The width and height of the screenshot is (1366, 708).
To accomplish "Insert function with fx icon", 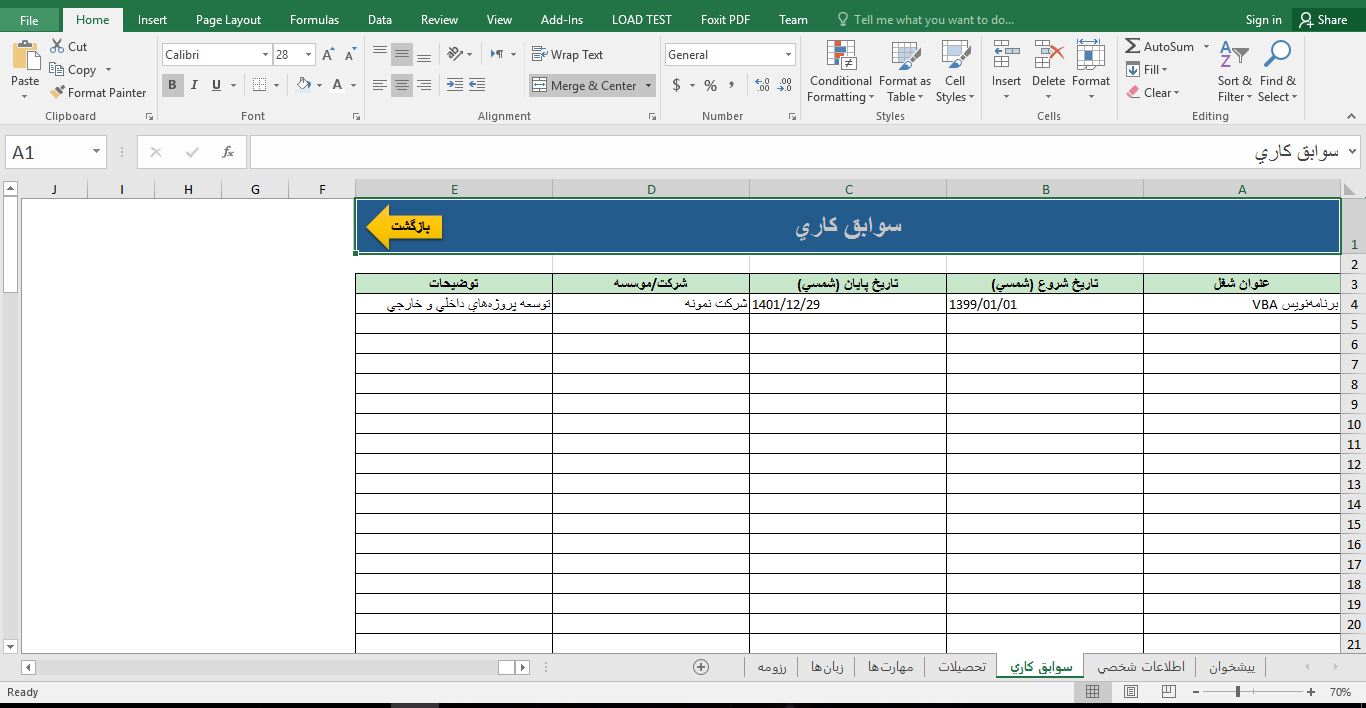I will (228, 152).
